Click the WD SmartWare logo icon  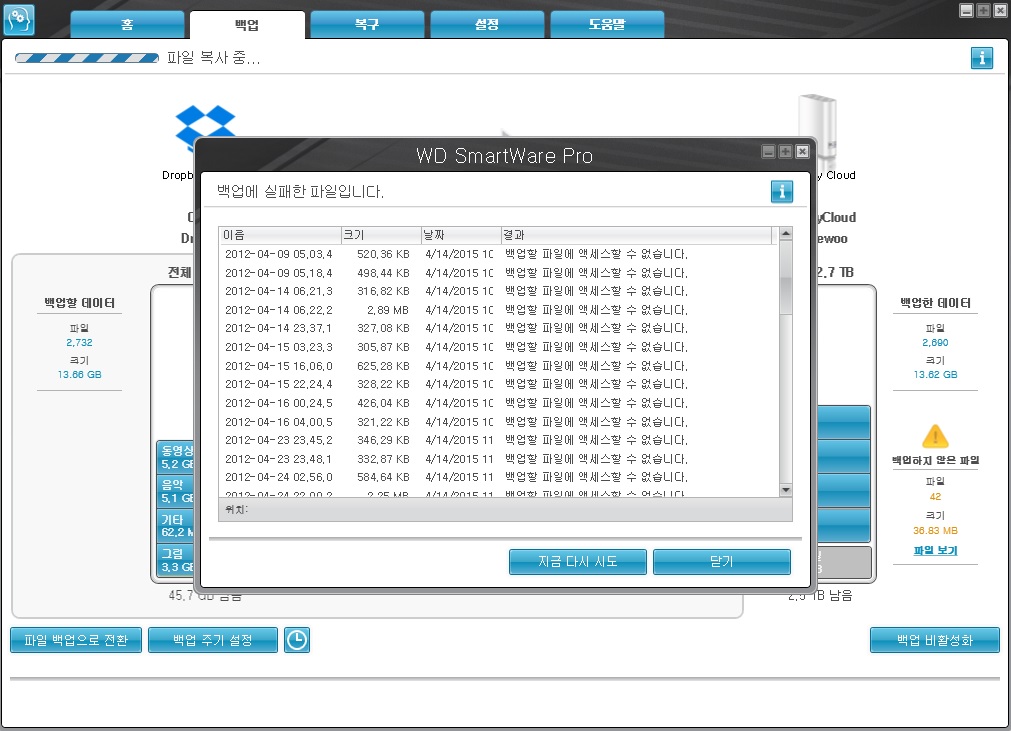point(20,19)
